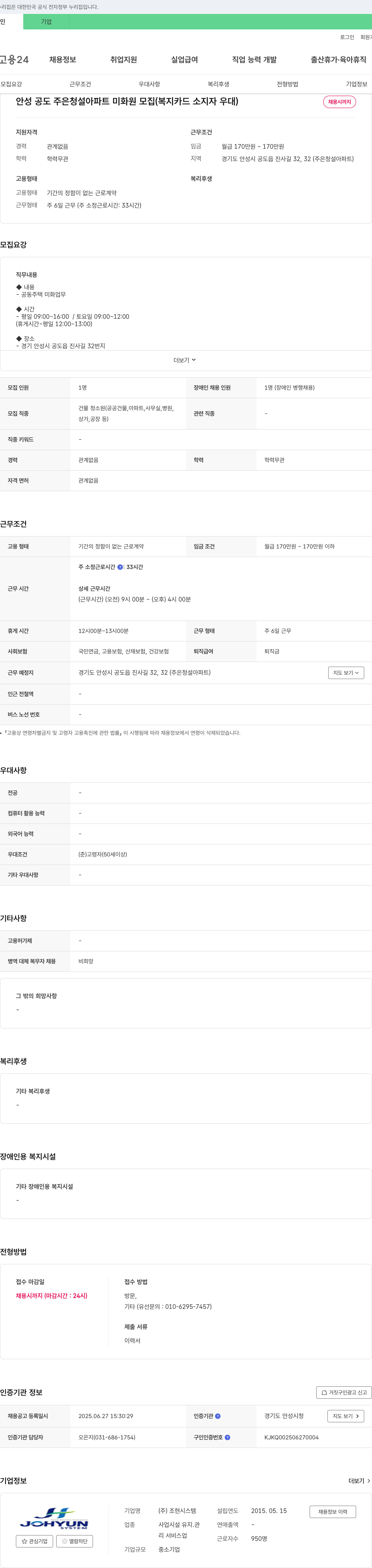Screen dimensions: 372x1568
Task: Click 근무 예정지 address in 근무조건 table
Action: [x=144, y=672]
